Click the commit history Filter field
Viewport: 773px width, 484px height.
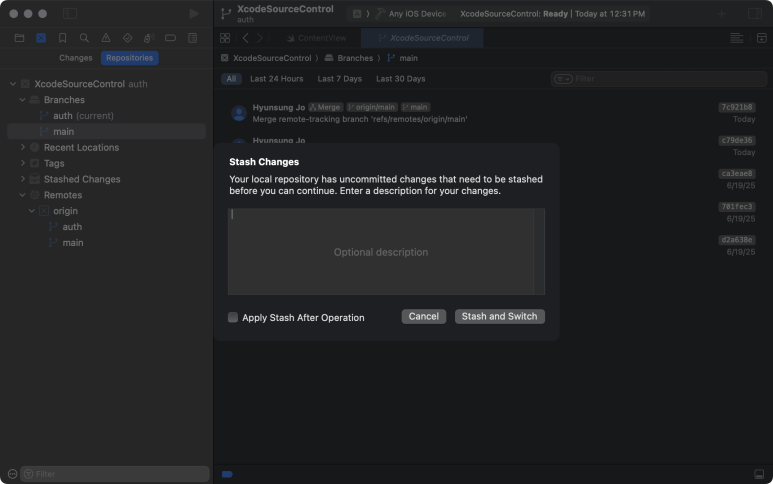659,79
